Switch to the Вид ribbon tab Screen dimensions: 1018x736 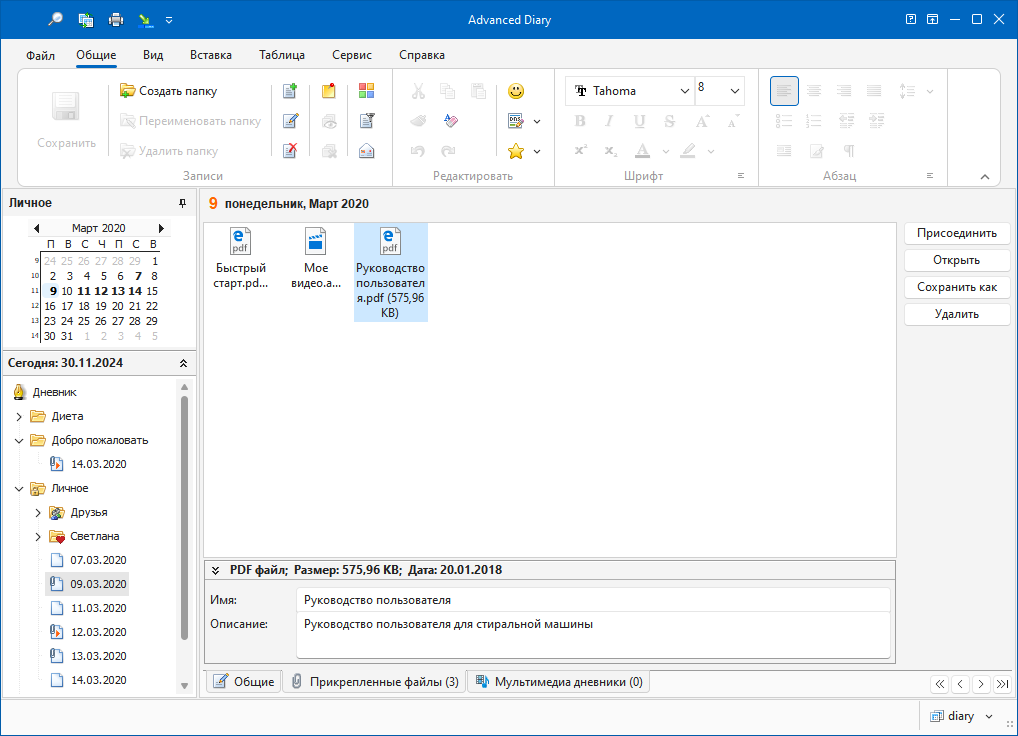(x=153, y=55)
